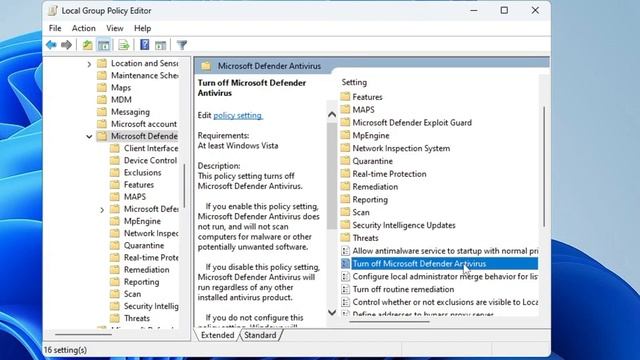Select MAPS node in the left tree

(x=128, y=197)
